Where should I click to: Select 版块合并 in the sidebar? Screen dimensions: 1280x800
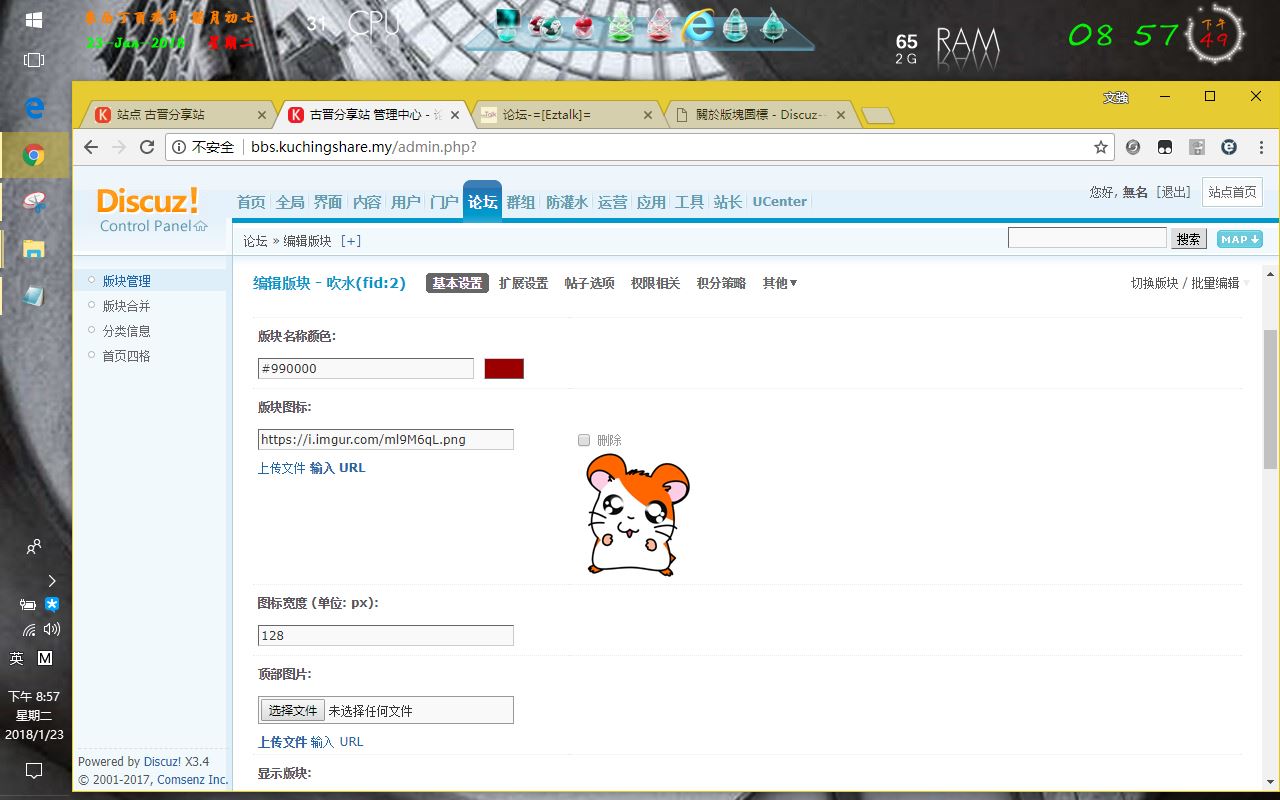coord(126,306)
